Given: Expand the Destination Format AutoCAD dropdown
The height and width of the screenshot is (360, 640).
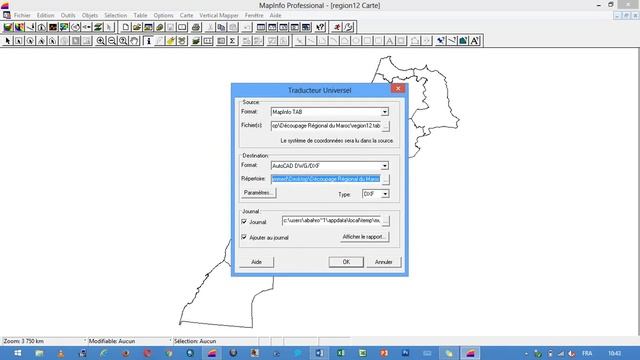Looking at the screenshot, I should [x=384, y=166].
